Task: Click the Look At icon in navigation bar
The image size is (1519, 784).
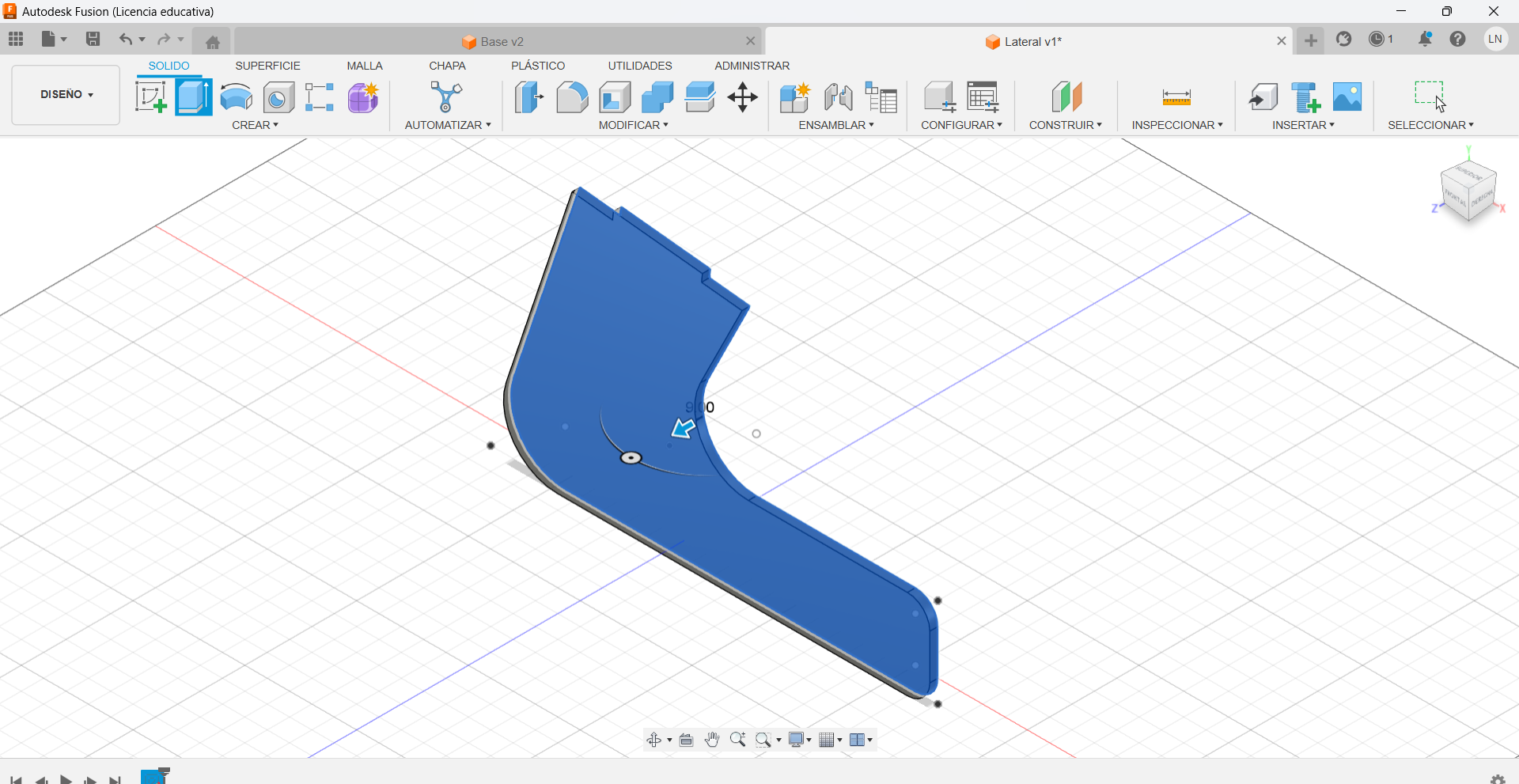Action: (687, 740)
